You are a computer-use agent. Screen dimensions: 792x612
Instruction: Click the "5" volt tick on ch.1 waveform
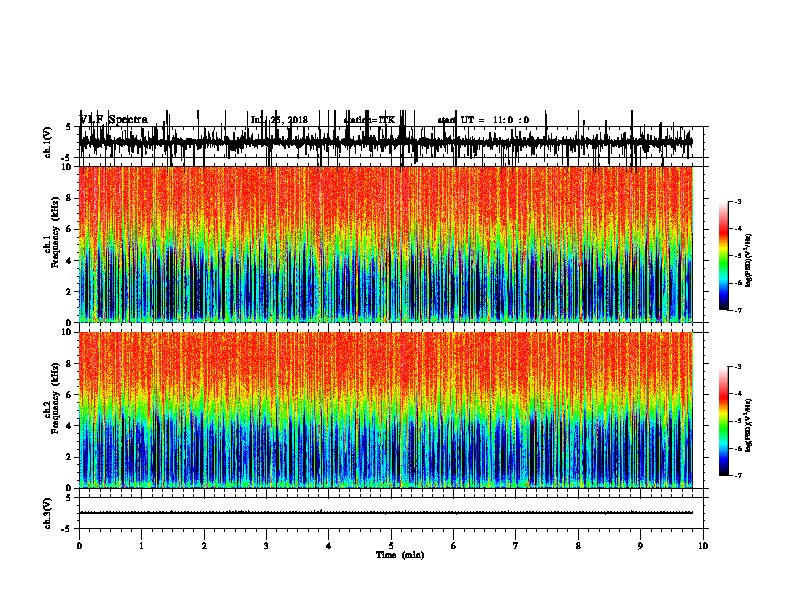tap(68, 127)
